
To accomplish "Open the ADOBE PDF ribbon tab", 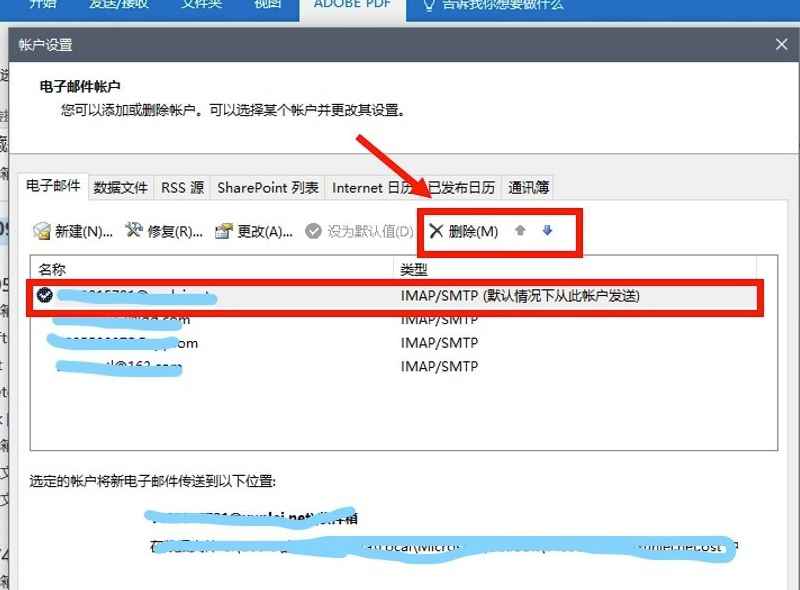I will tap(353, 5).
